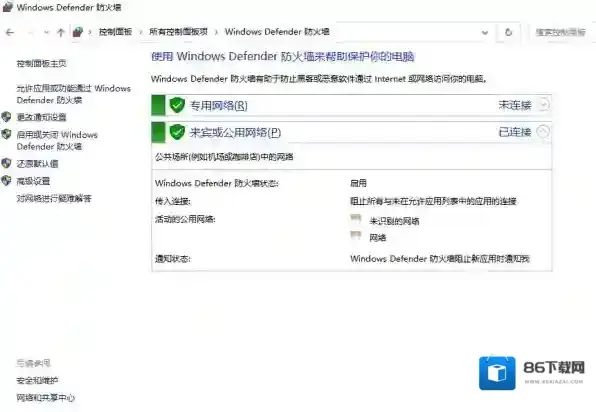Image resolution: width=596 pixels, height=412 pixels.
Task: Click 未连接 status text
Action: pyautogui.click(x=515, y=105)
